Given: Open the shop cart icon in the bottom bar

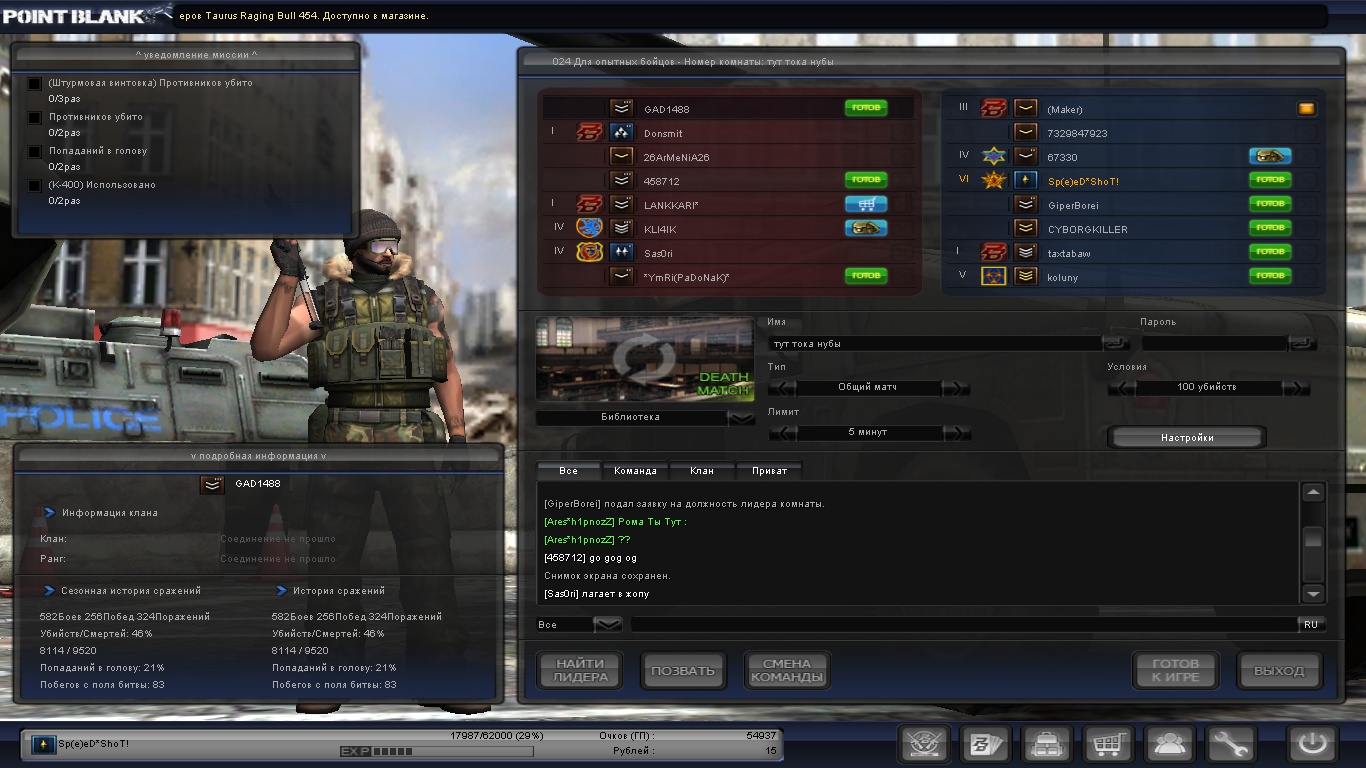Looking at the screenshot, I should click(1109, 745).
